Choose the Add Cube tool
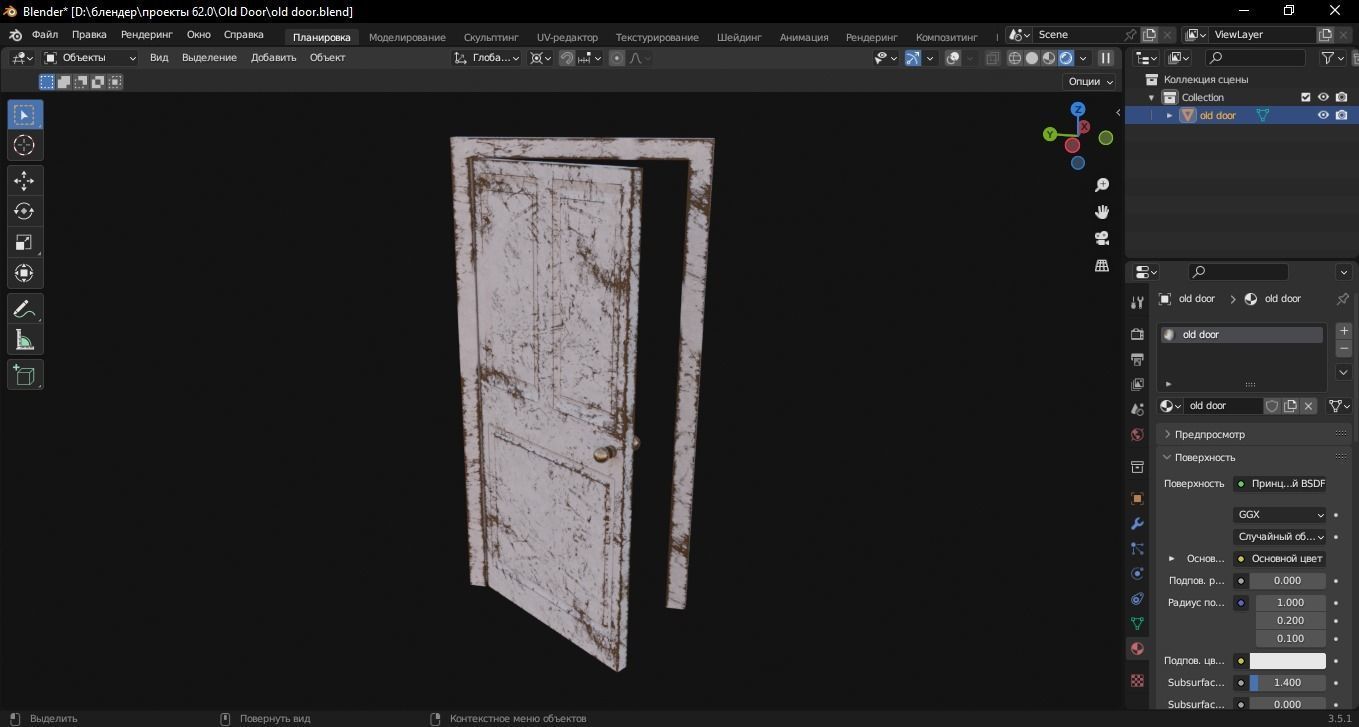1359x727 pixels. 25,375
